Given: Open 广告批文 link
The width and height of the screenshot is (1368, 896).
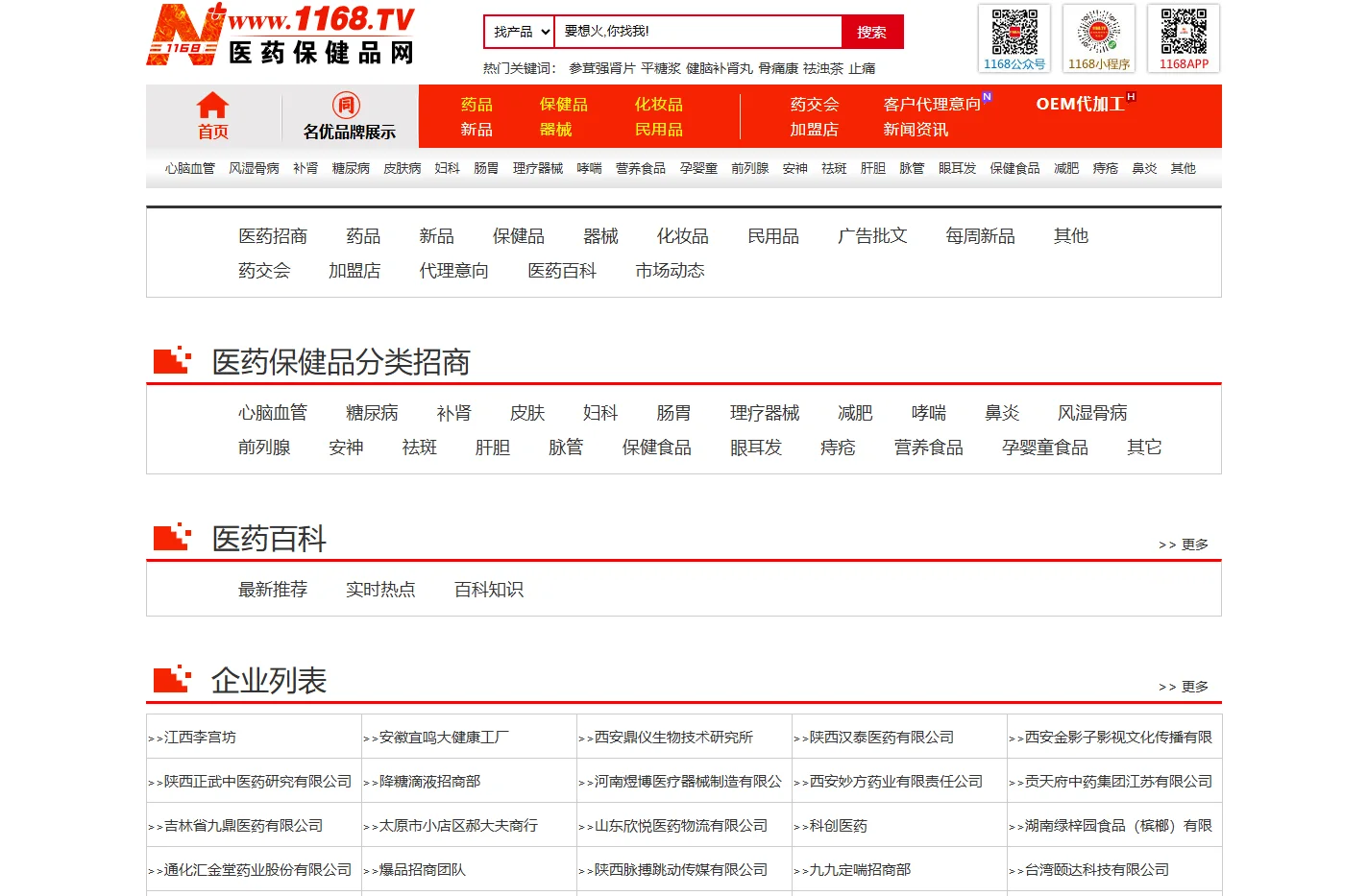Looking at the screenshot, I should (x=872, y=235).
